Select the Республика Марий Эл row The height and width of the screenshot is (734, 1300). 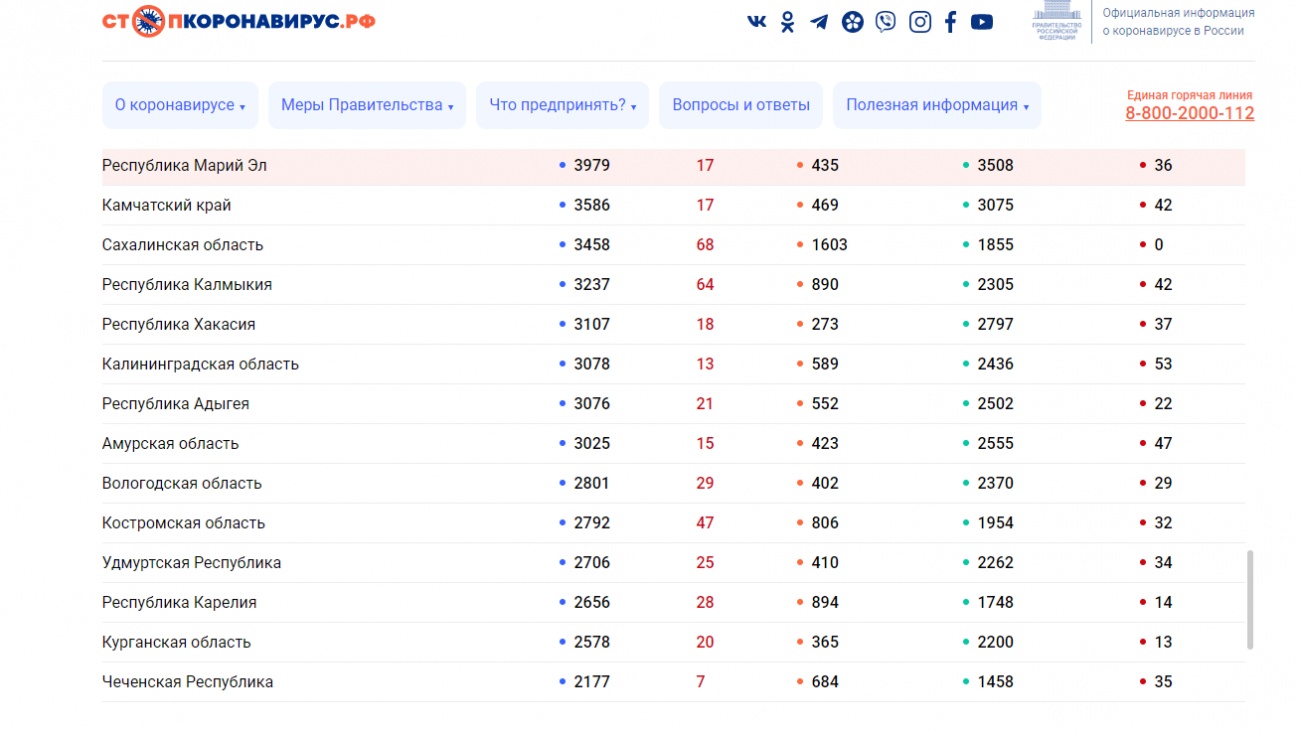point(184,165)
